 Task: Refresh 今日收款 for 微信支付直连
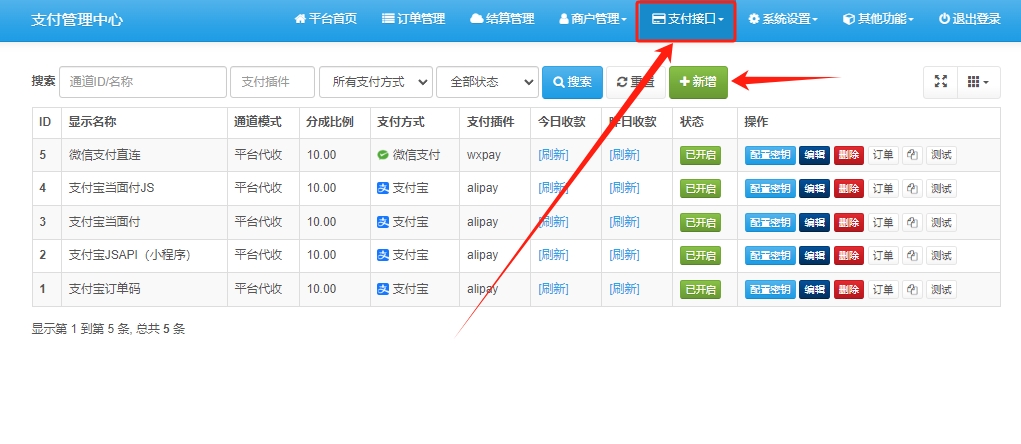click(553, 155)
